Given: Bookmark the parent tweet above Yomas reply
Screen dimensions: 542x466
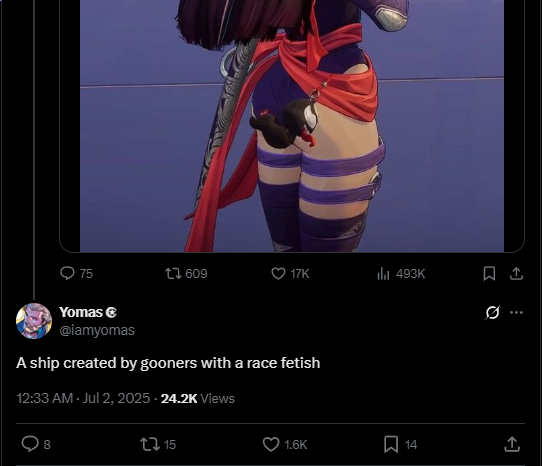Looking at the screenshot, I should [489, 273].
